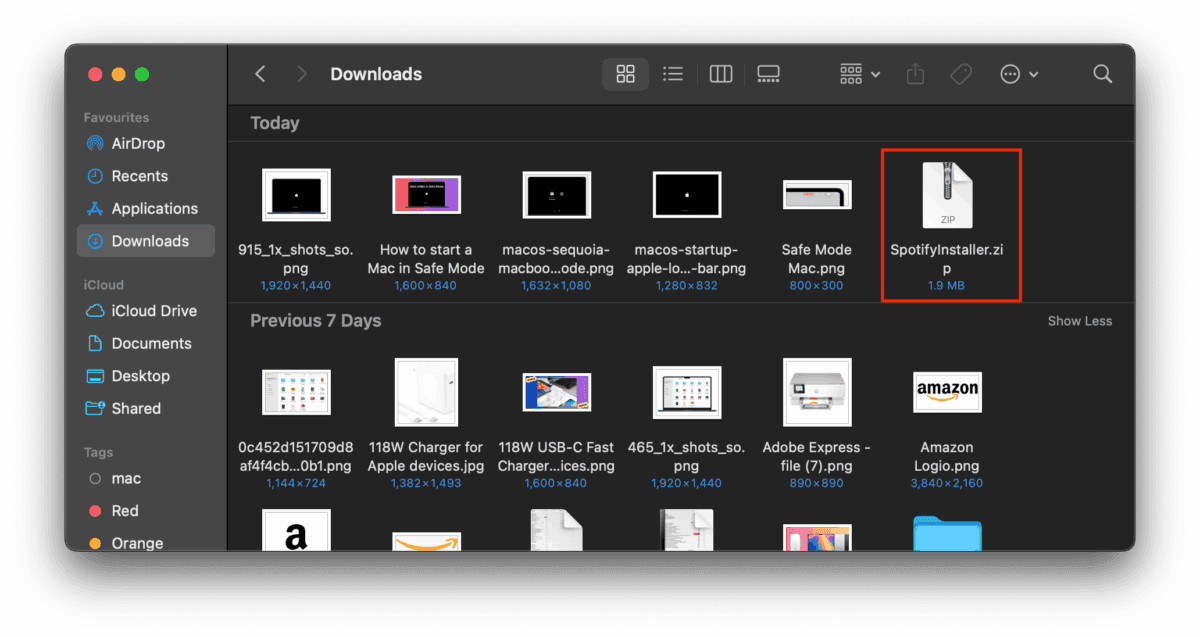Filter by the mac tag
This screenshot has height=637, width=1200.
(126, 478)
